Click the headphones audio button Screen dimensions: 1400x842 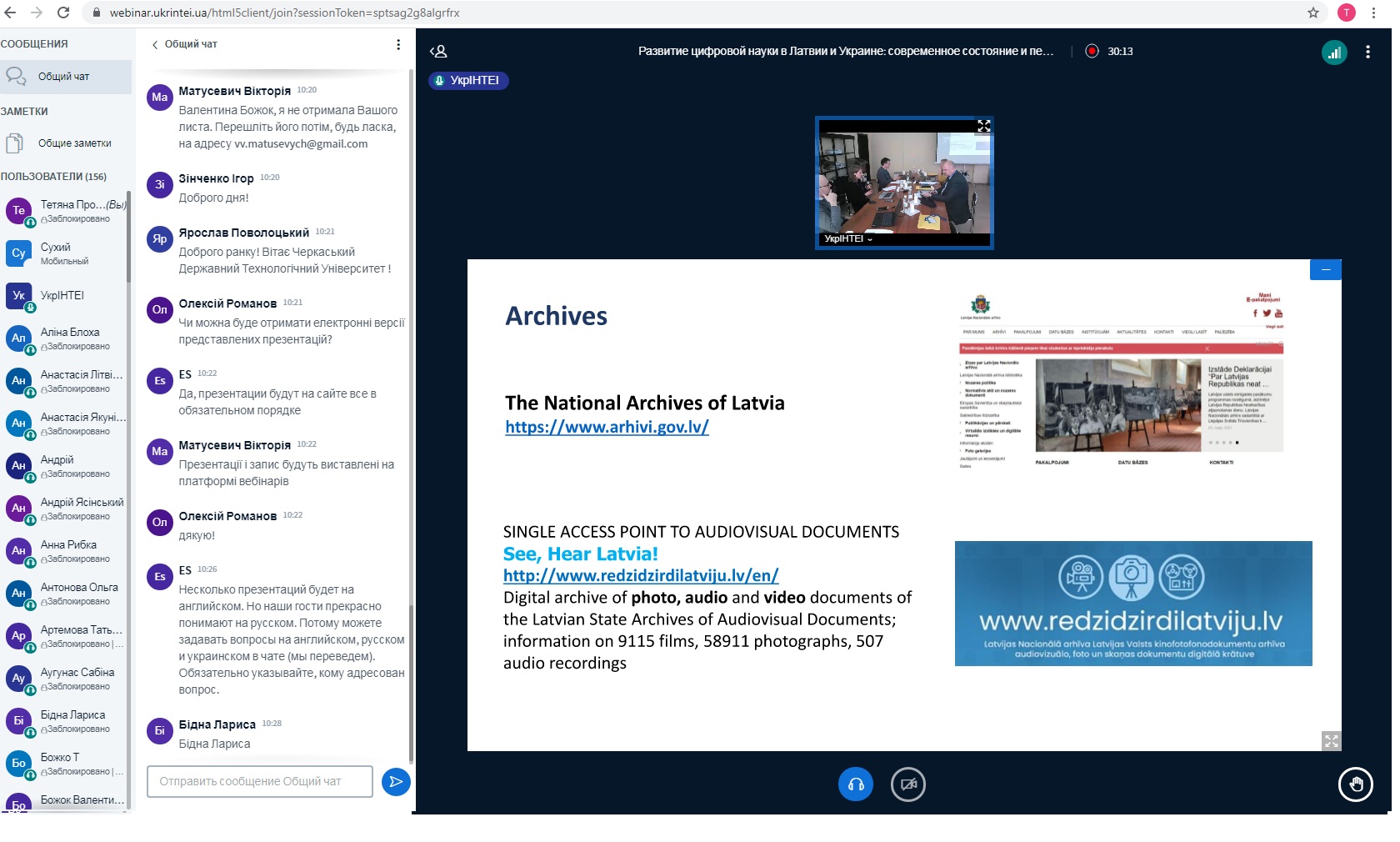pos(855,784)
